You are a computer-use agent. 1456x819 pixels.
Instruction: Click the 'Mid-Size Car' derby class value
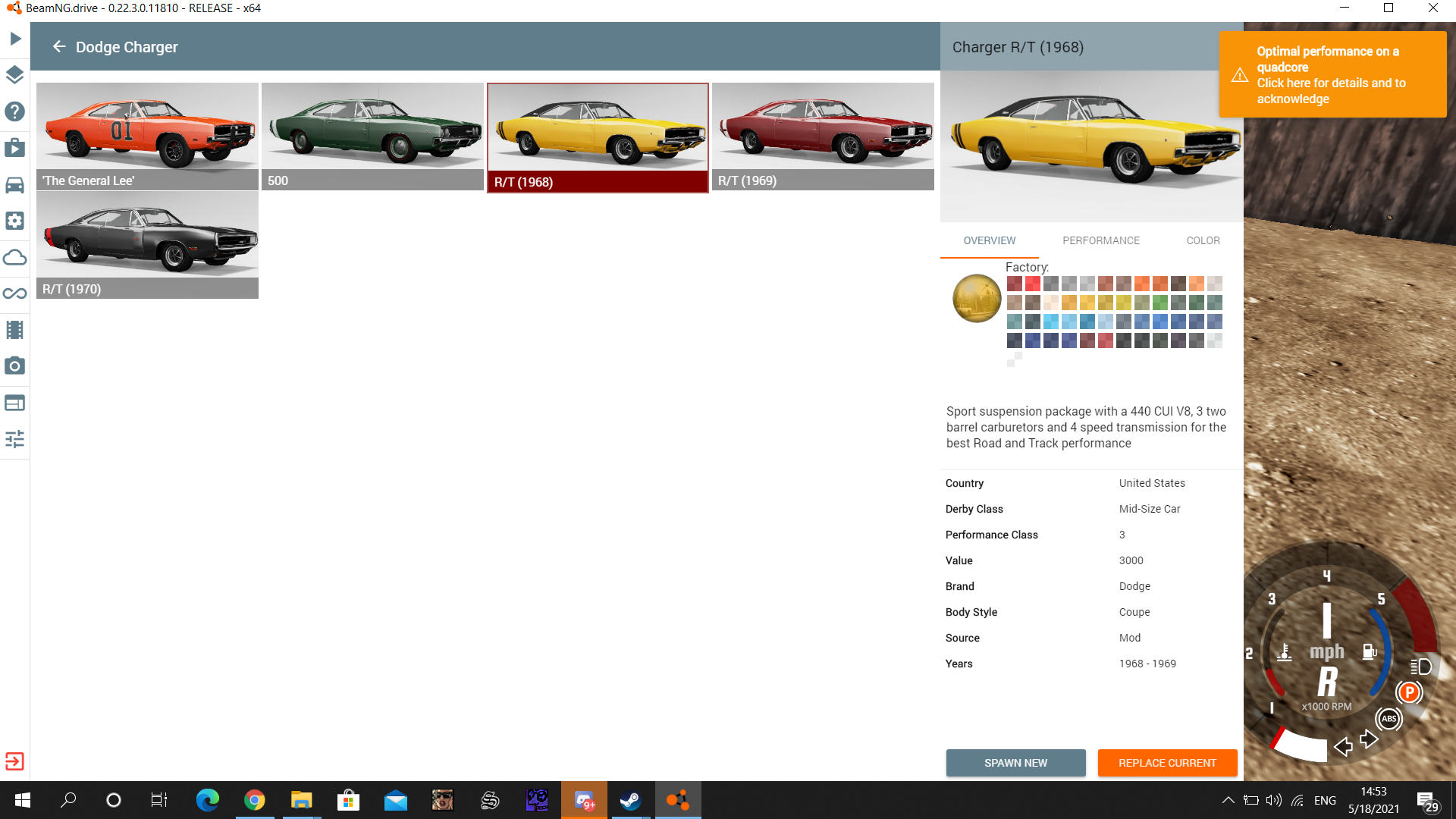pos(1150,509)
